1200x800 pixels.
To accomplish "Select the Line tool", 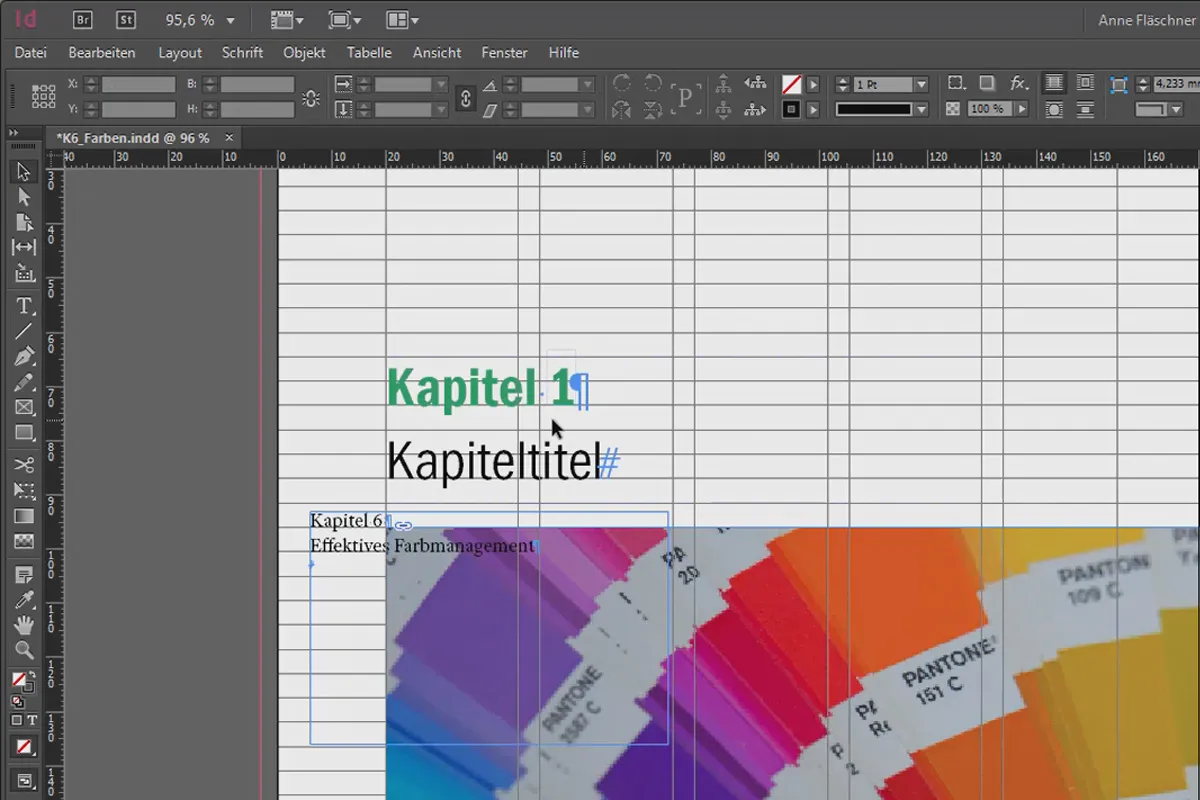I will pyautogui.click(x=24, y=331).
